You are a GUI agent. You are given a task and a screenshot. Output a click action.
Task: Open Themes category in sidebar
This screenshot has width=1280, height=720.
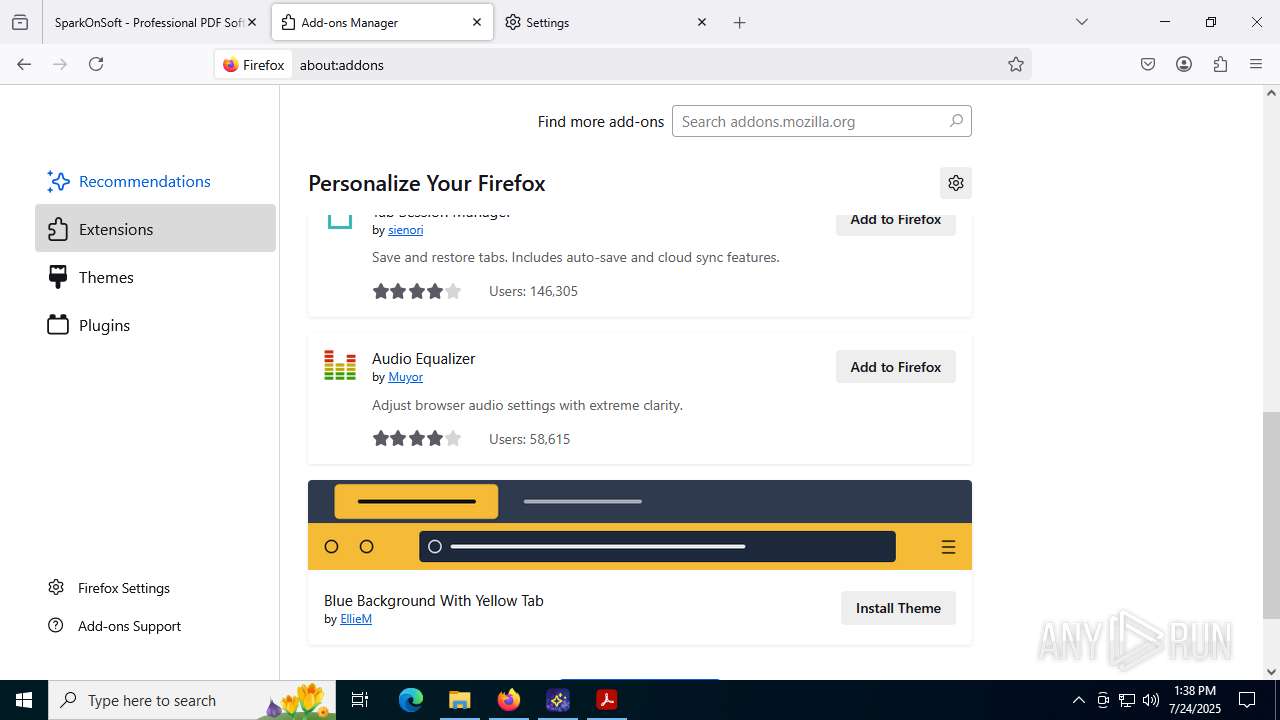coord(155,277)
